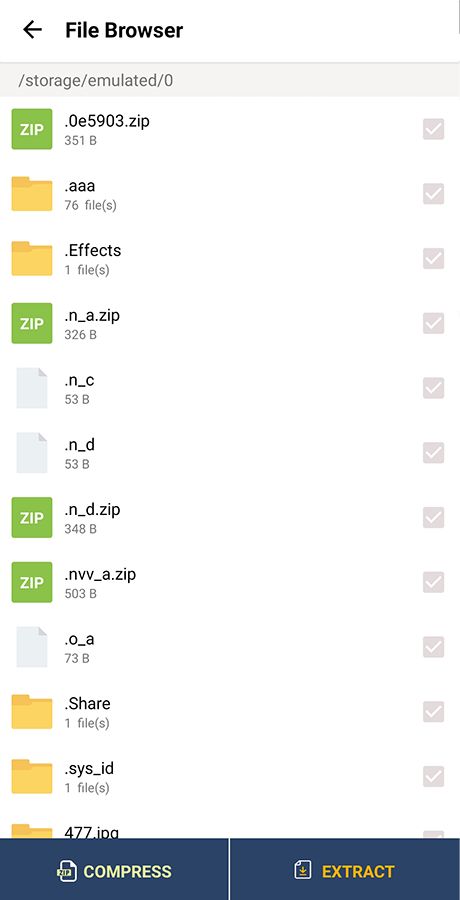The width and height of the screenshot is (460, 900).
Task: Select the .n_d.zip checkbox
Action: click(434, 518)
